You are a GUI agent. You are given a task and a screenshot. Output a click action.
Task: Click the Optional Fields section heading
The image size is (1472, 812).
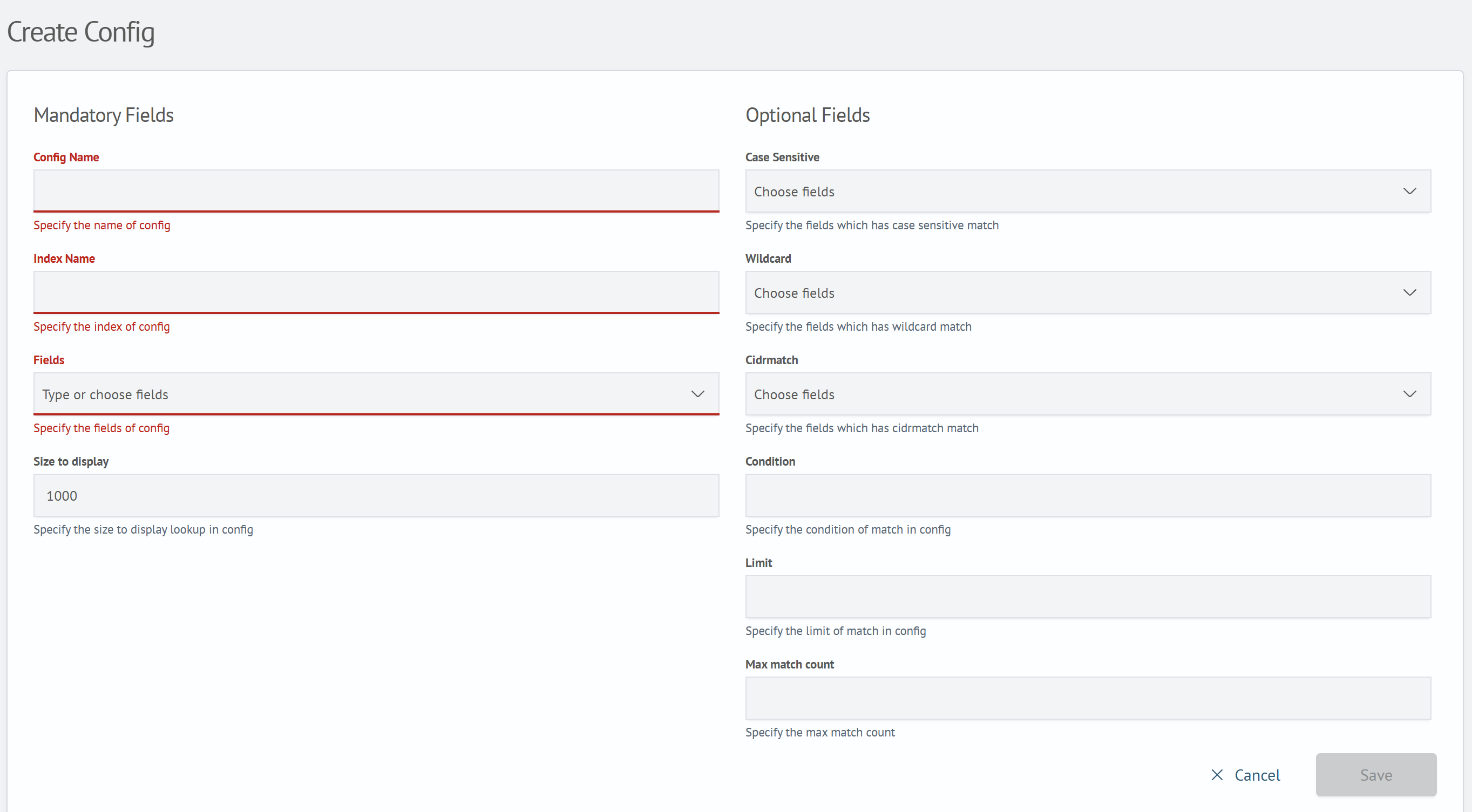808,115
